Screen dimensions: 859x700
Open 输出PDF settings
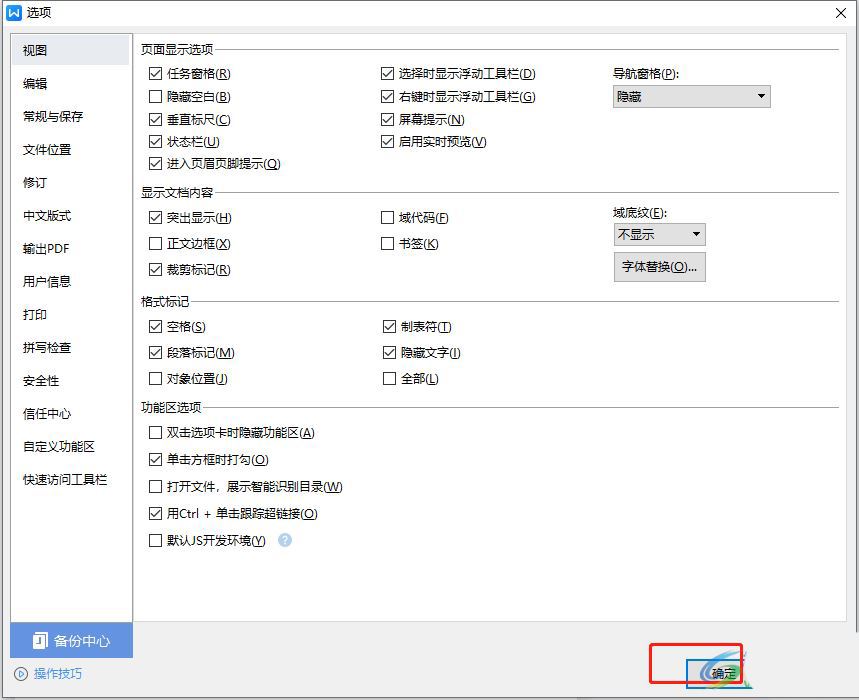[70, 249]
